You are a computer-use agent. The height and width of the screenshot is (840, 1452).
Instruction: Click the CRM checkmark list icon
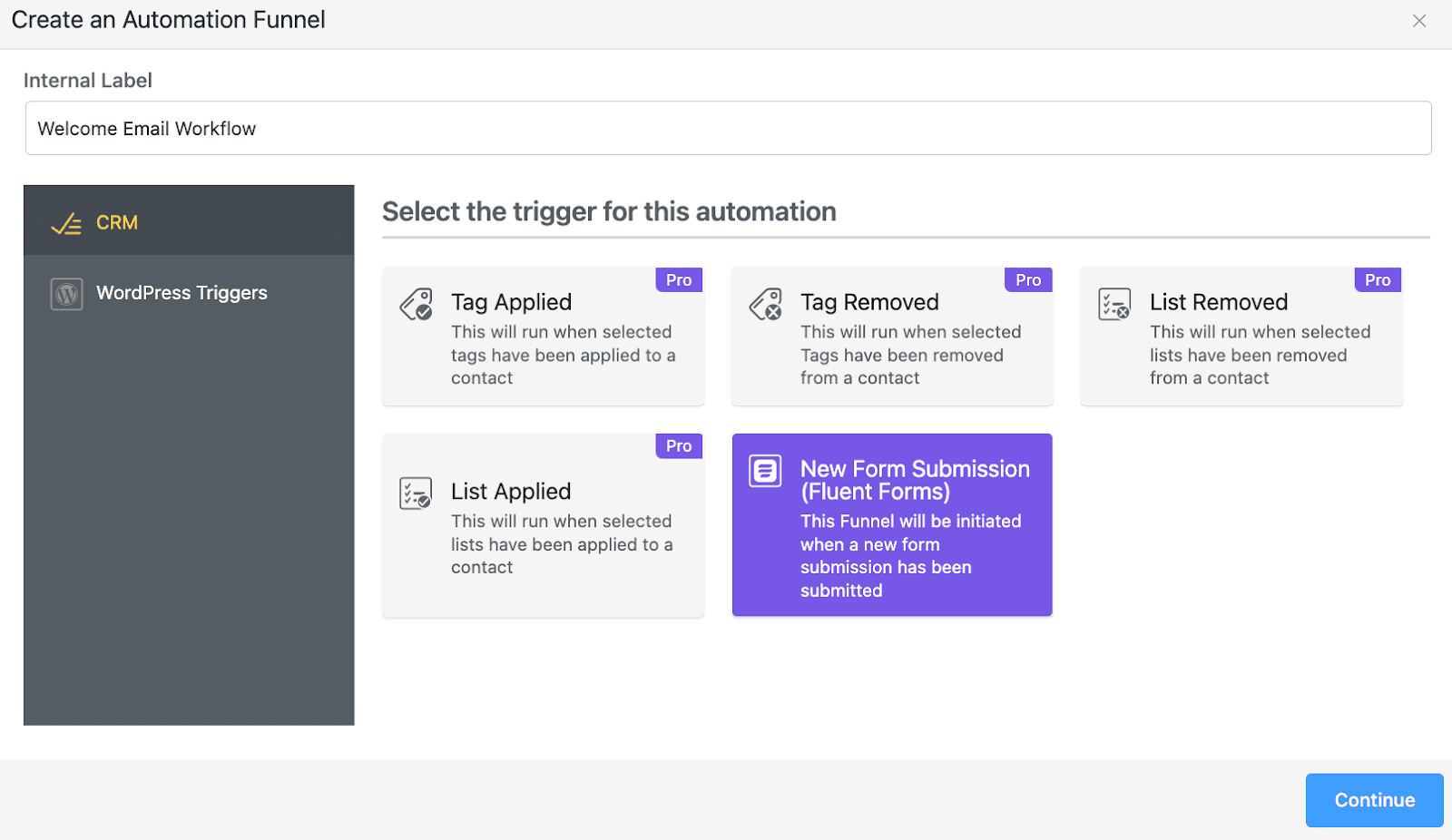(66, 223)
